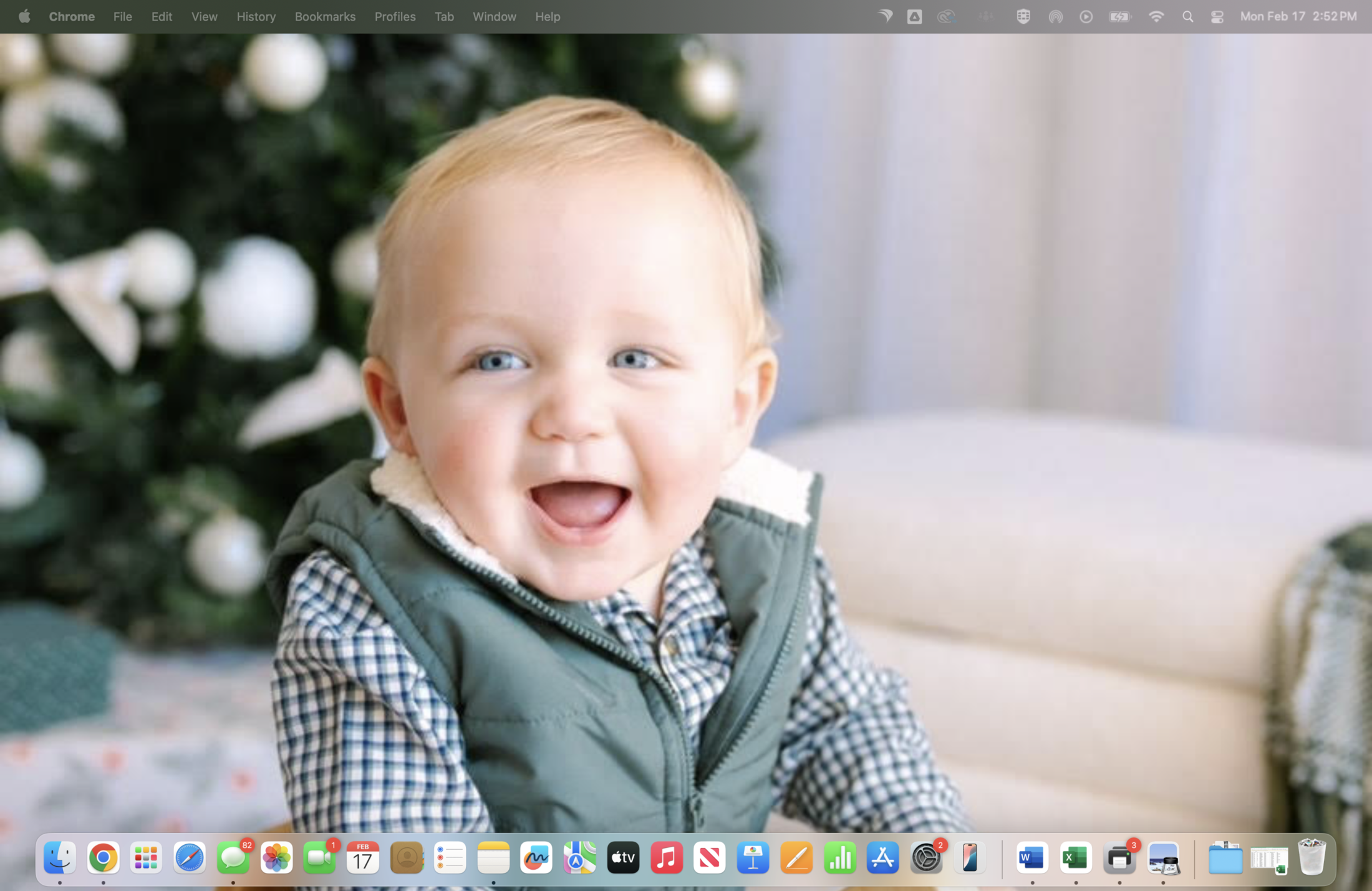Open Safari from the dock
Screen dimensions: 1372x891
tap(190, 858)
